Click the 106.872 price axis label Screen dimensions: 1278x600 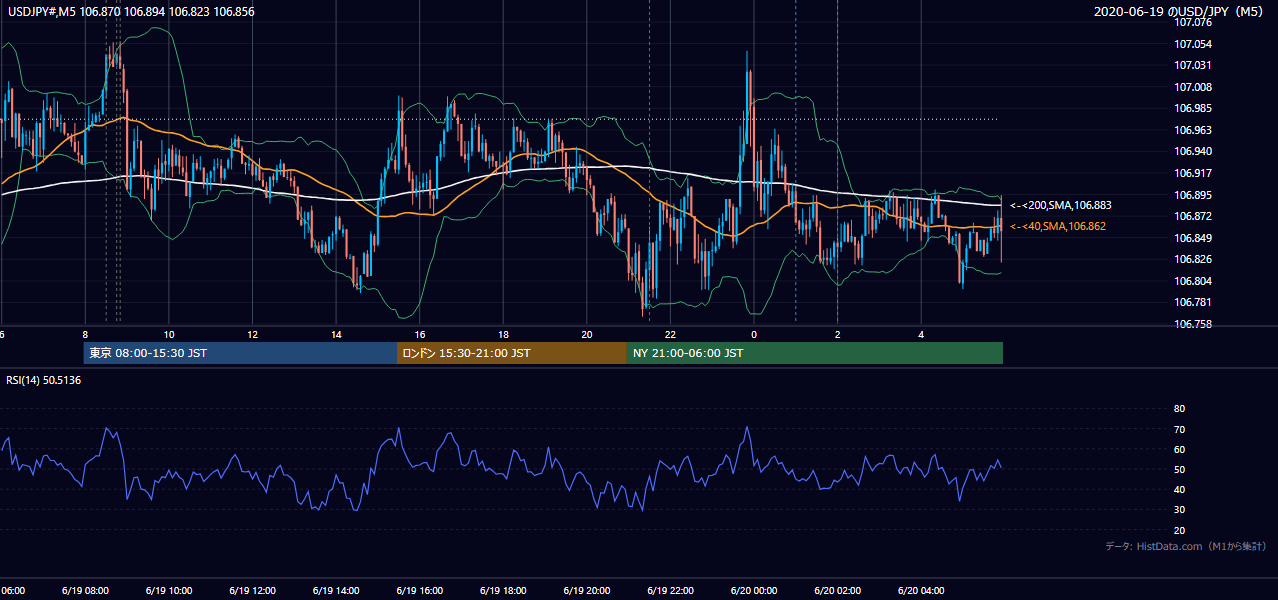click(1193, 216)
